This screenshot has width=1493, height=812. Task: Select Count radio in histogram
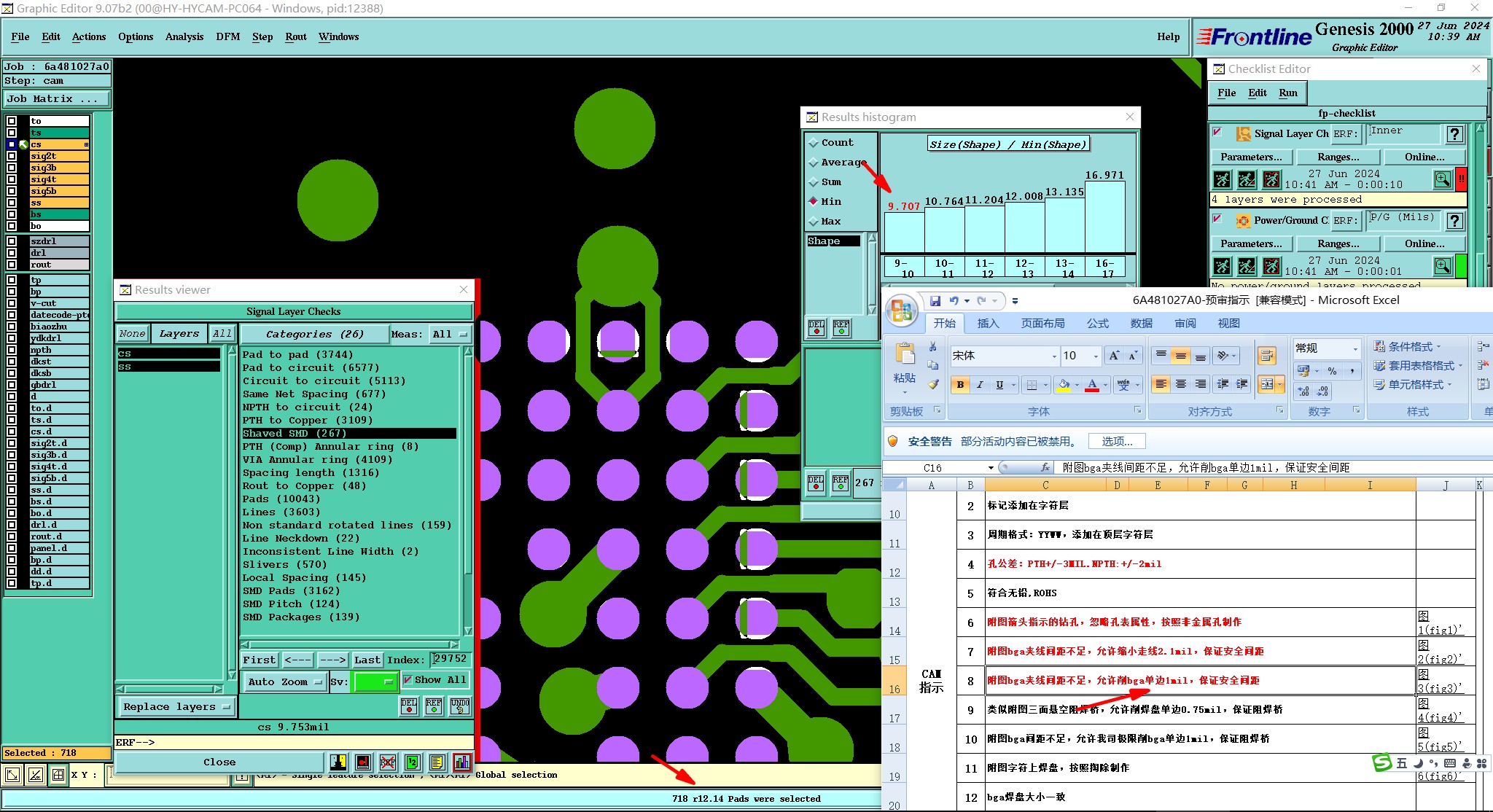tap(814, 143)
